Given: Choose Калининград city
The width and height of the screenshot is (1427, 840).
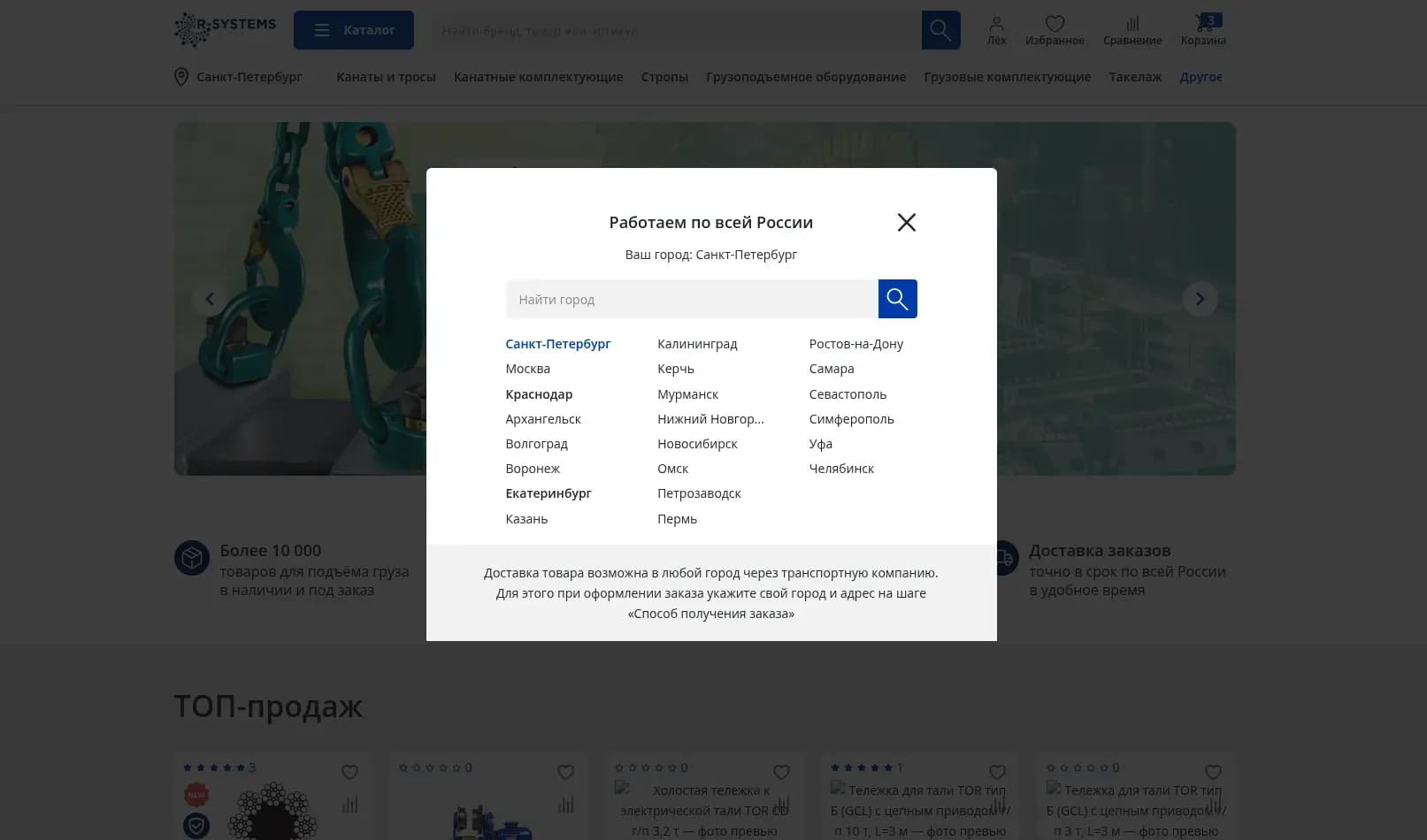Looking at the screenshot, I should click(x=697, y=344).
